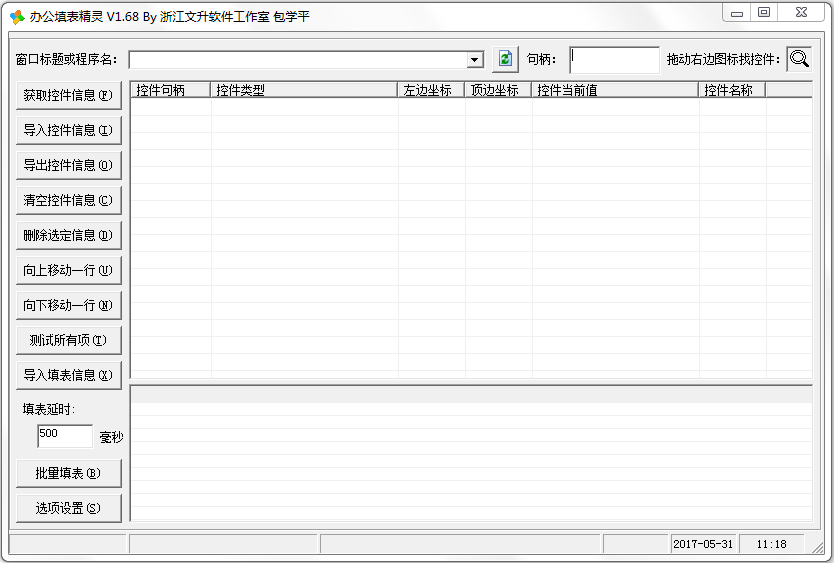
Task: Click the app logo in the title bar
Action: (16, 17)
